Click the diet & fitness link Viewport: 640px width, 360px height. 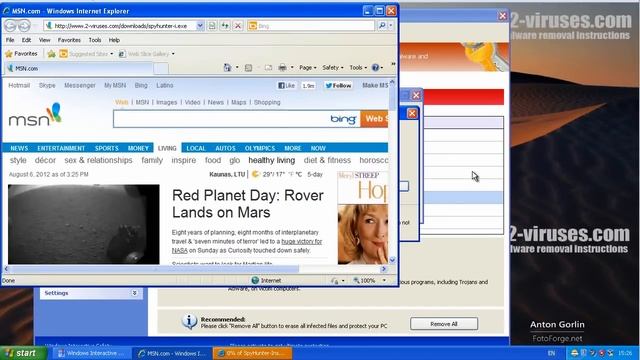[327, 160]
